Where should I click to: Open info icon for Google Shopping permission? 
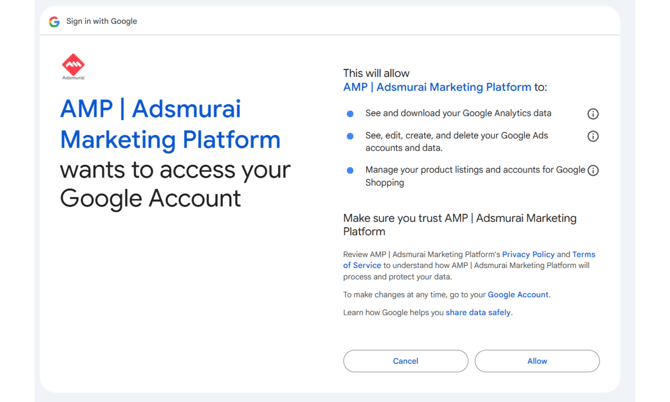[x=593, y=170]
